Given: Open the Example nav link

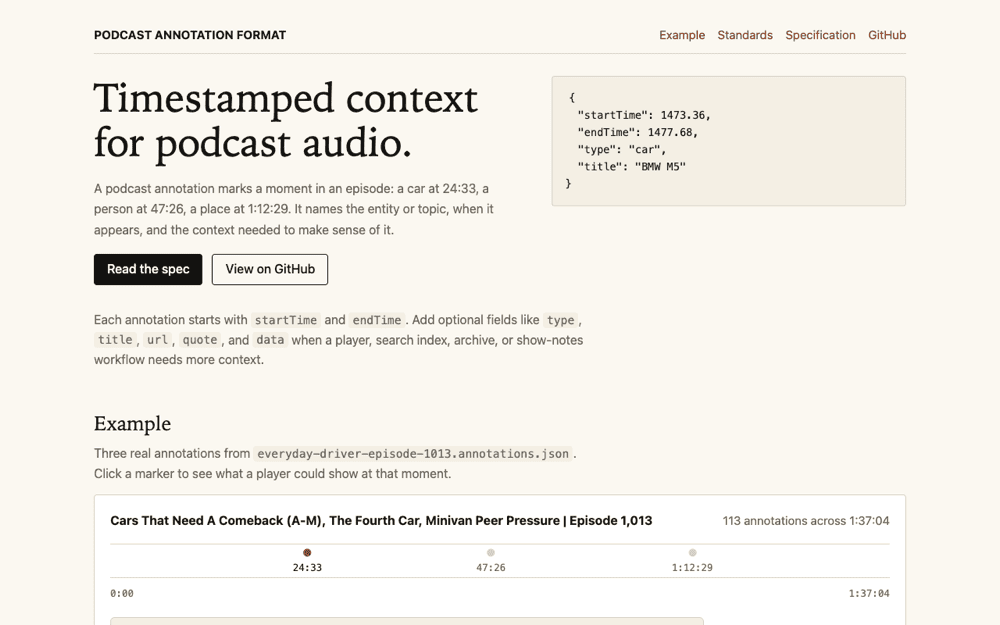Looking at the screenshot, I should 682,35.
